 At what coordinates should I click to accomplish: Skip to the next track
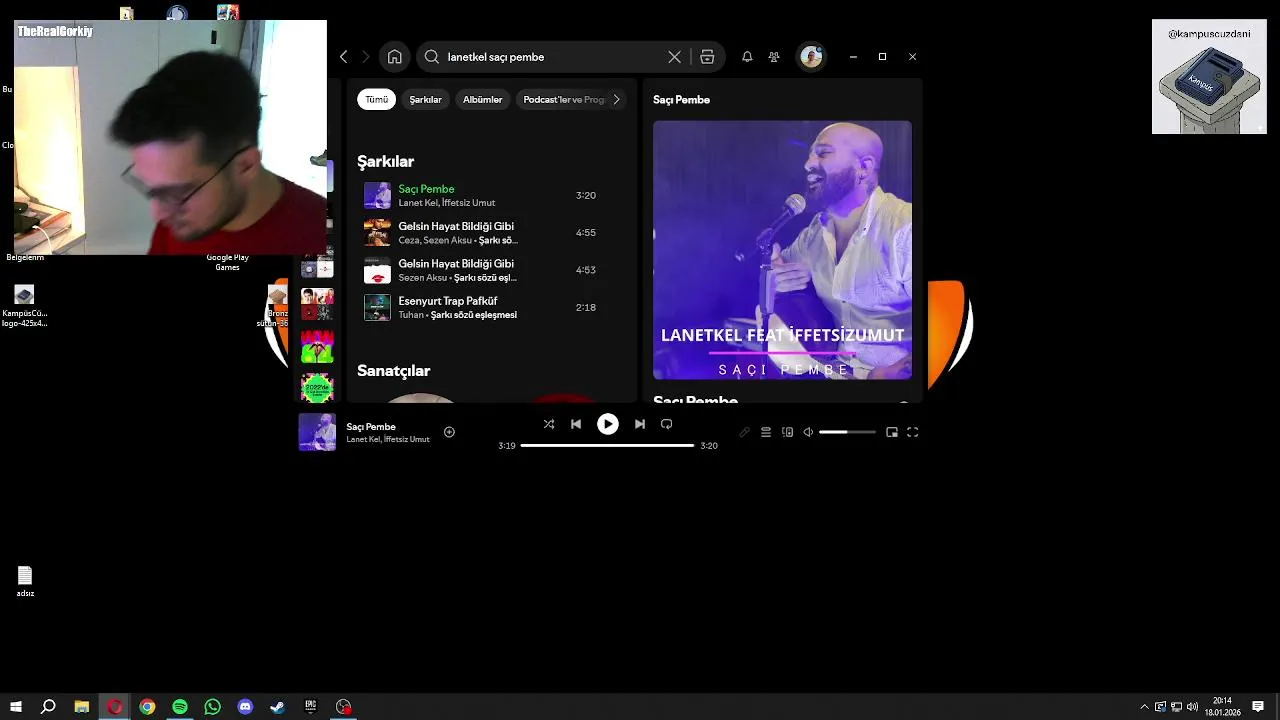640,424
